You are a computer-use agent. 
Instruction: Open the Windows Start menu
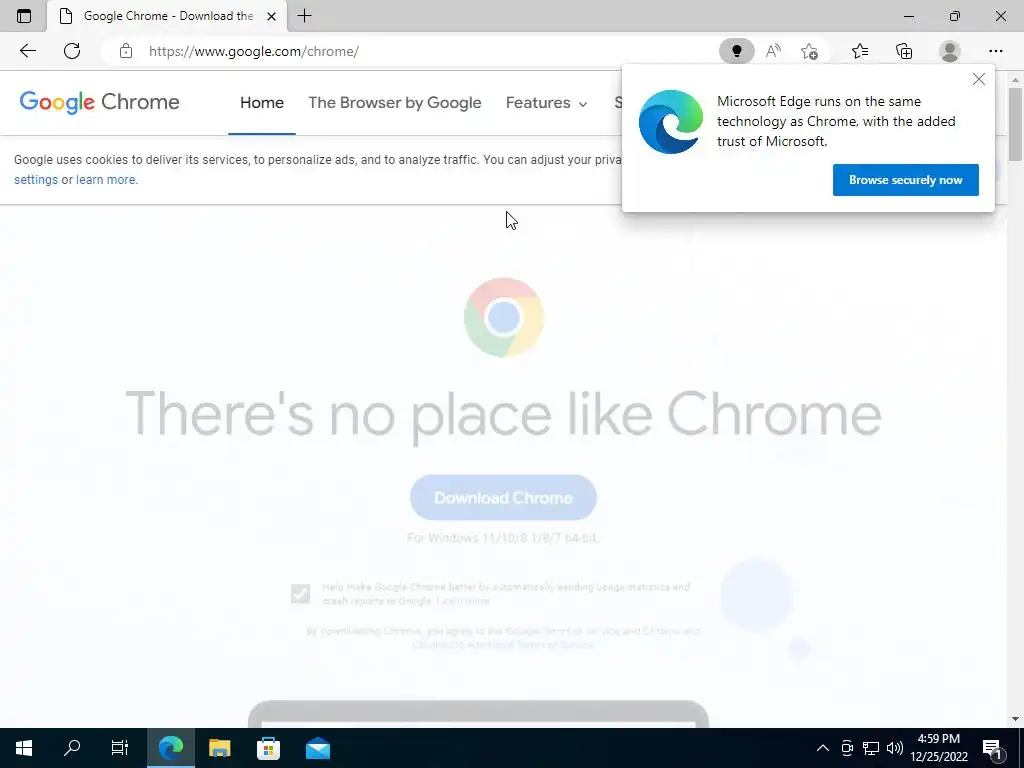tap(24, 748)
